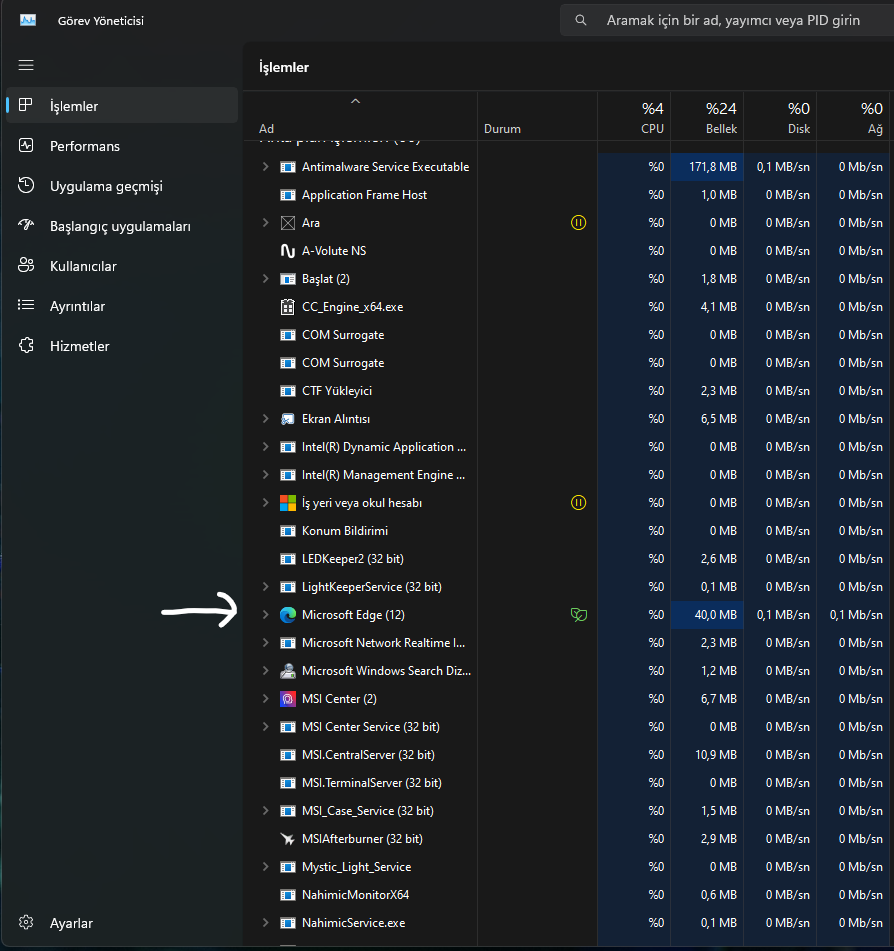Expand the MSI_Case_Service (32 bit) group
The width and height of the screenshot is (894, 951).
(265, 811)
